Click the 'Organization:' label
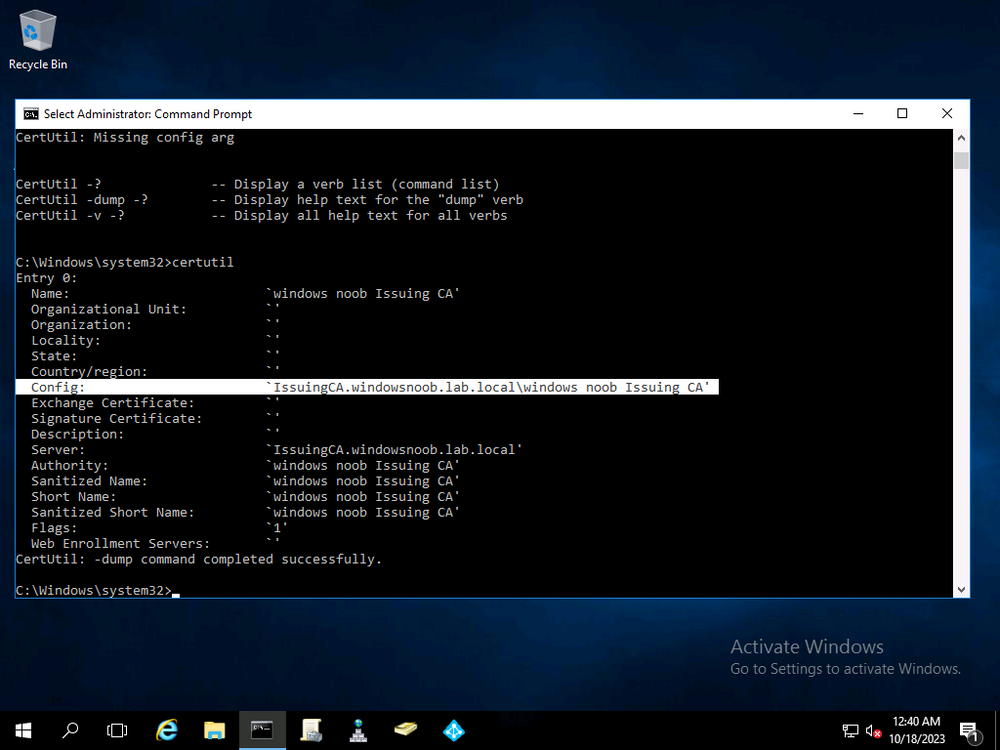 82,325
